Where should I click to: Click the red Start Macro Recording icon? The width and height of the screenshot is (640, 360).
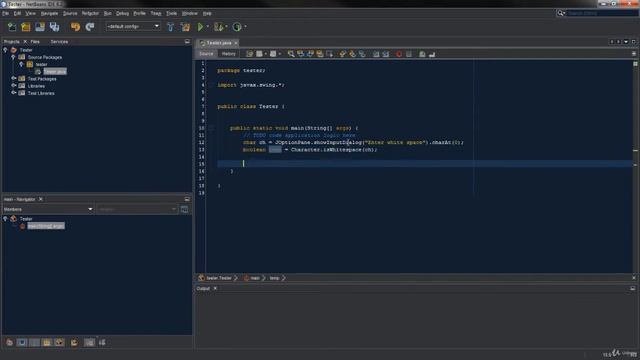[x=399, y=54]
